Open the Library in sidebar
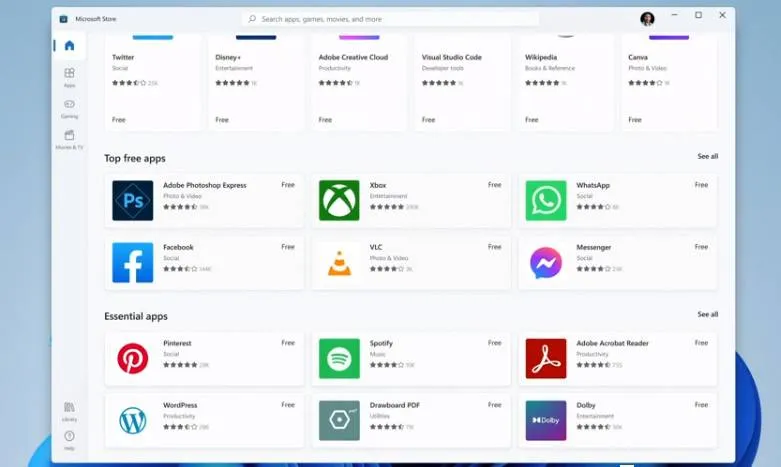Viewport: 781px width, 467px height. pyautogui.click(x=69, y=411)
